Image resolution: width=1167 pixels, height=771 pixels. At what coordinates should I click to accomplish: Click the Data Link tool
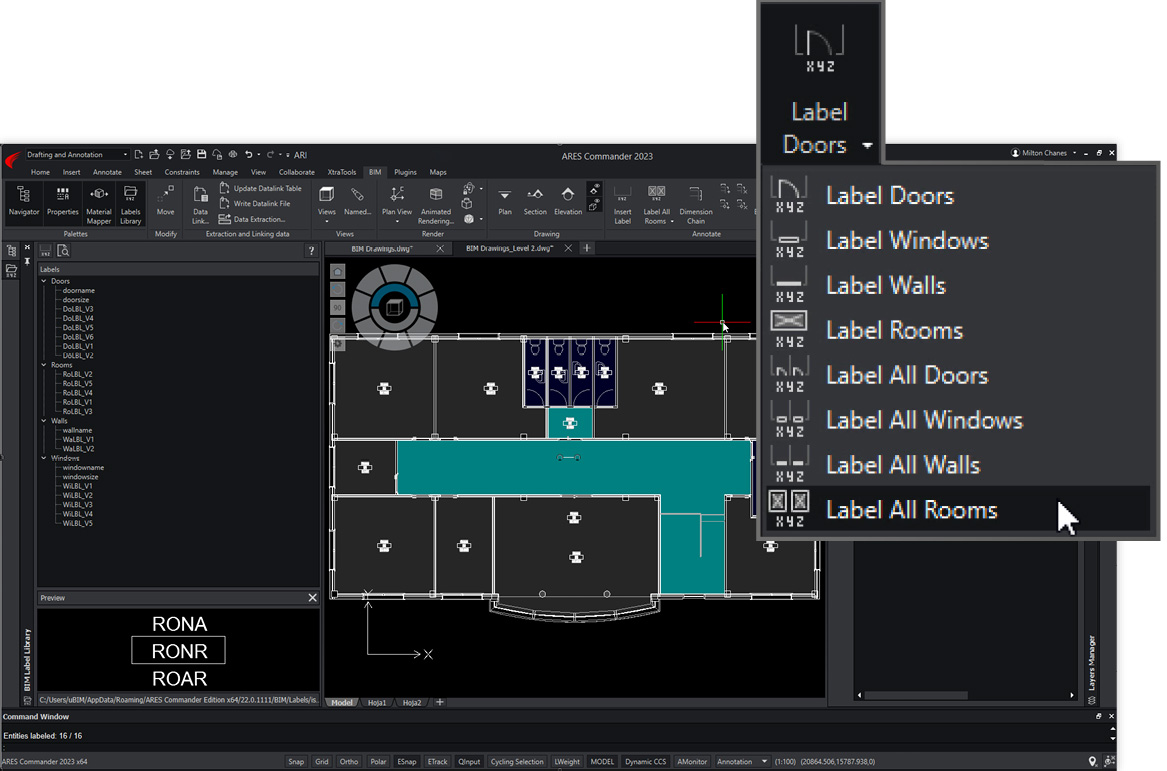click(x=200, y=205)
